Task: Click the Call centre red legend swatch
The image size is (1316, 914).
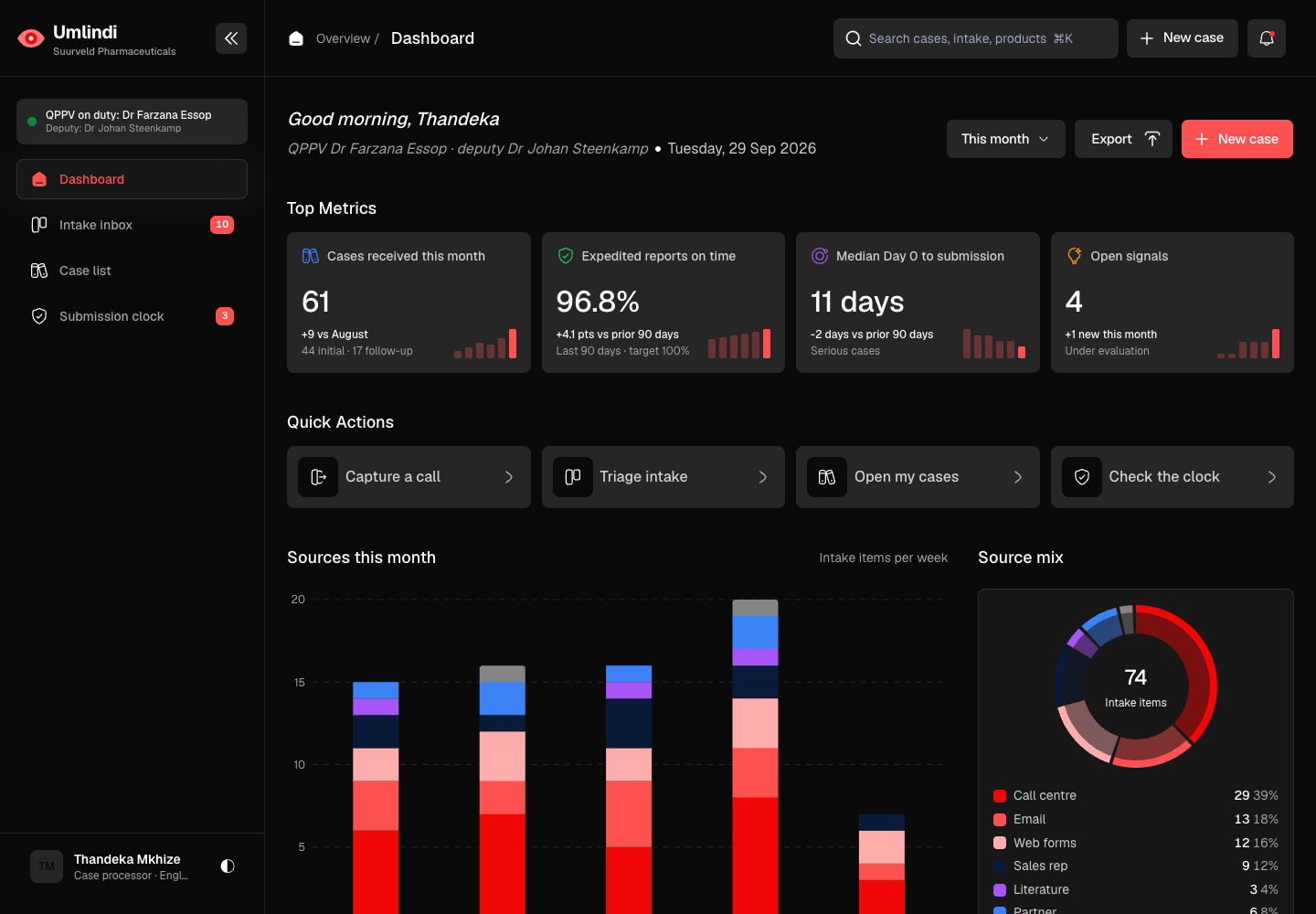Action: 1000,796
